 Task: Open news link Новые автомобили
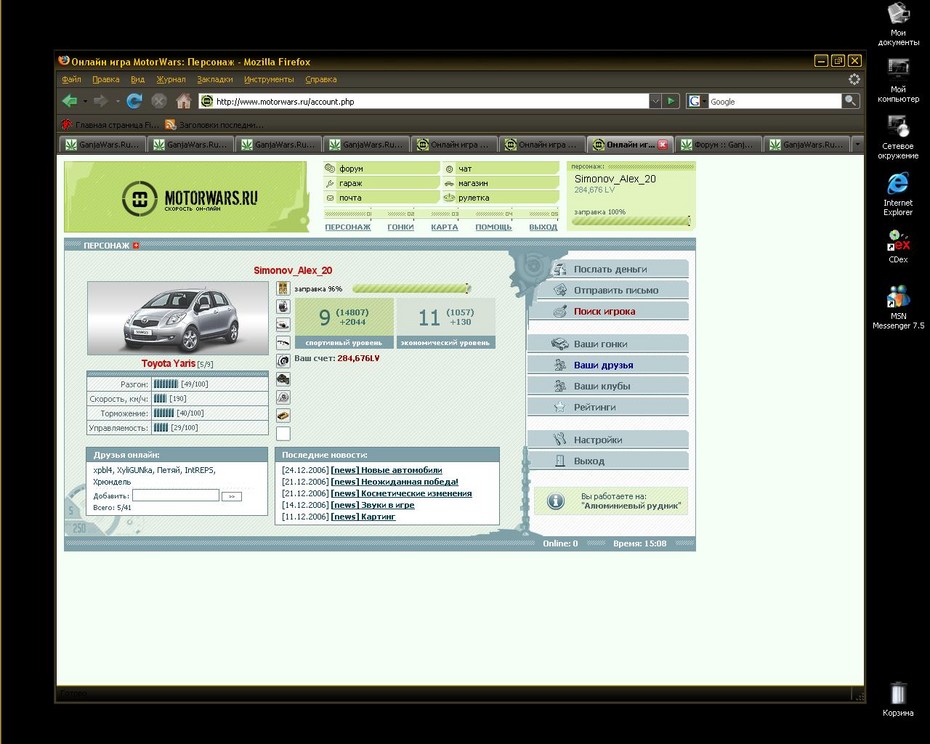(x=402, y=470)
